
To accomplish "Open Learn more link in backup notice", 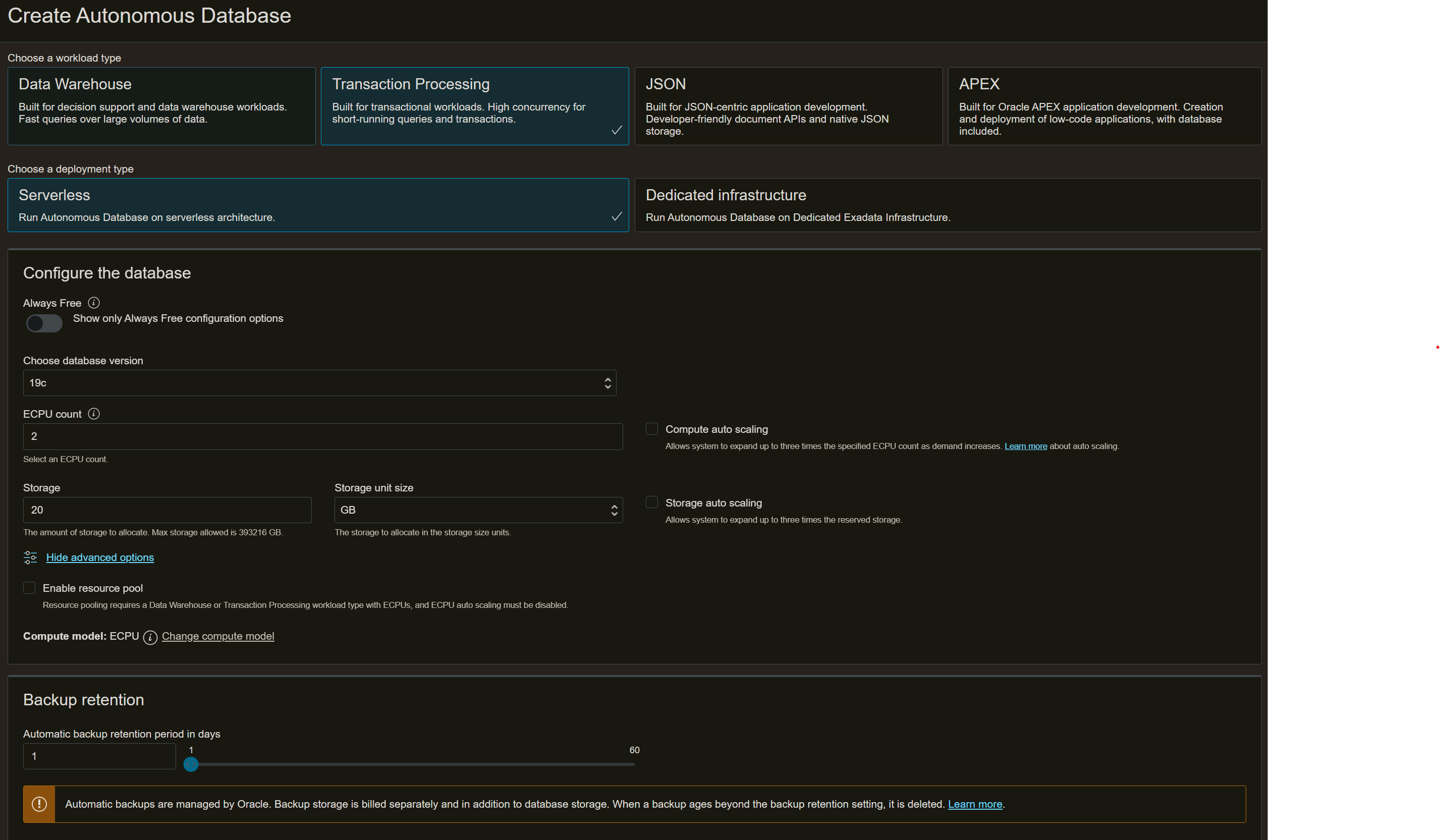I will (x=975, y=804).
